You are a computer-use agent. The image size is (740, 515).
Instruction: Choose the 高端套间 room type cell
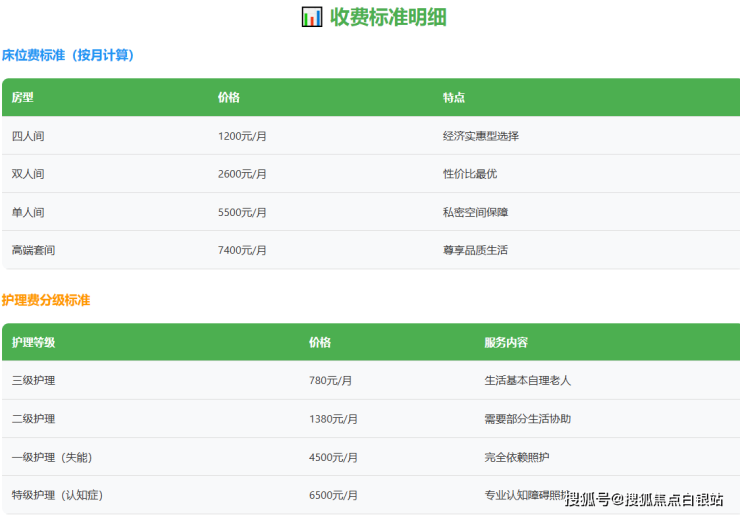click(x=33, y=250)
